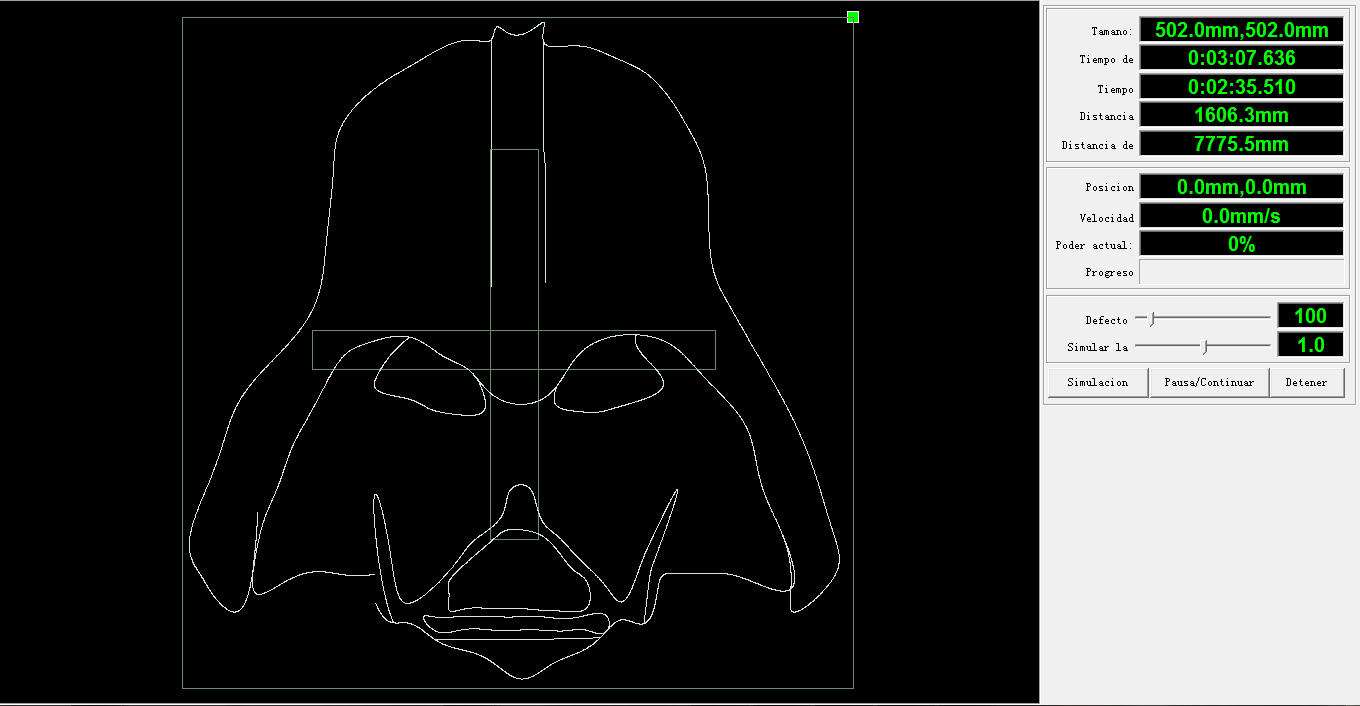This screenshot has height=706, width=1360.
Task: Click the Distancia readout of 1606.3mm
Action: [x=1241, y=114]
